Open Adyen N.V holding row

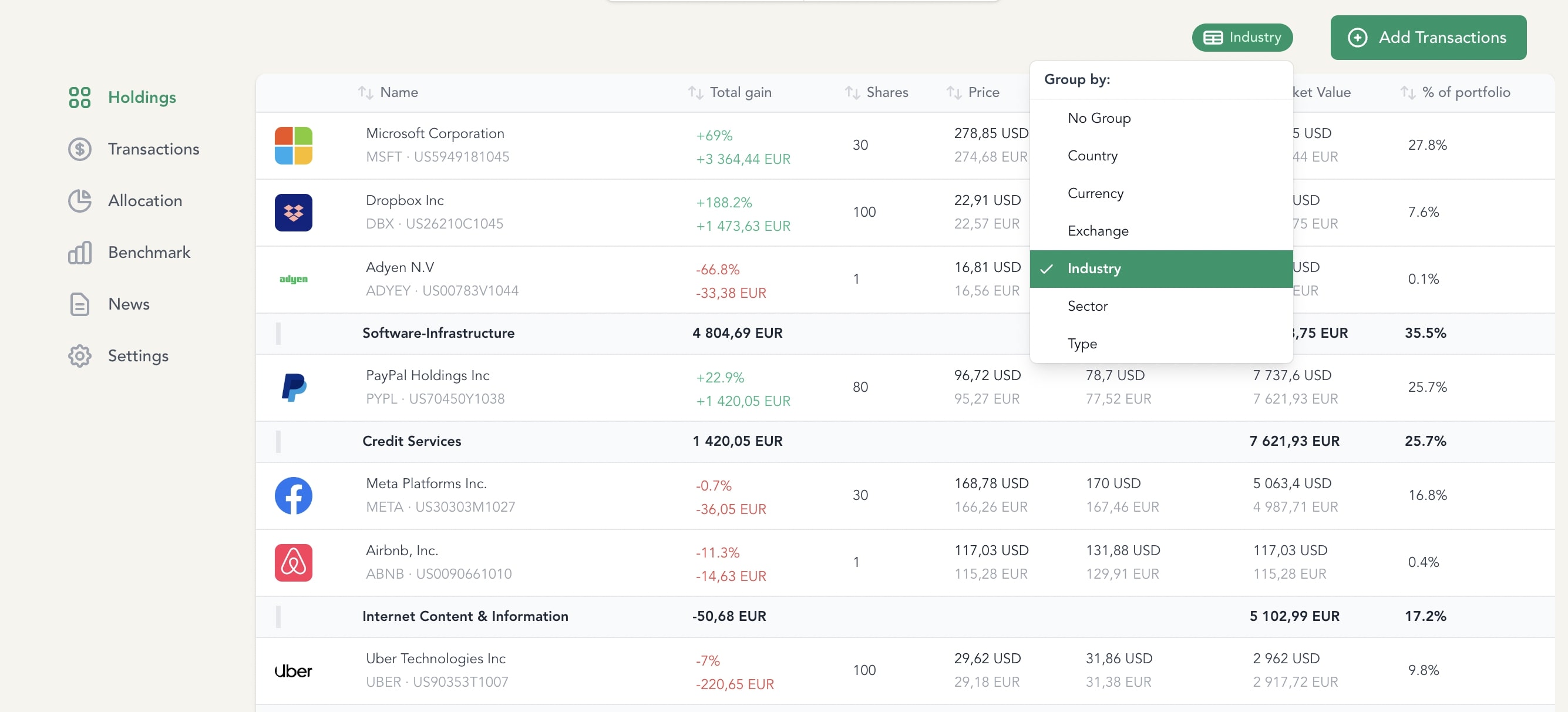click(x=904, y=280)
